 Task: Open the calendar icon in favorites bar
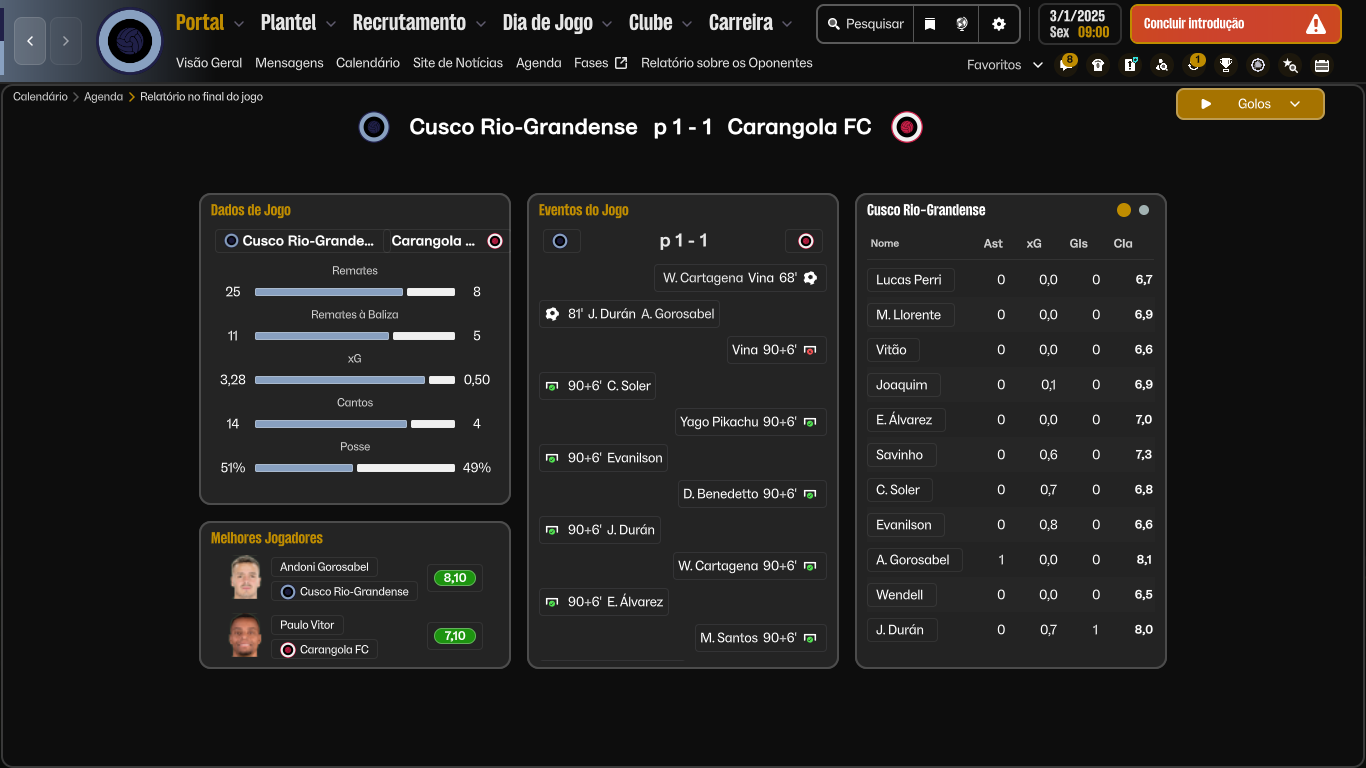[1322, 65]
